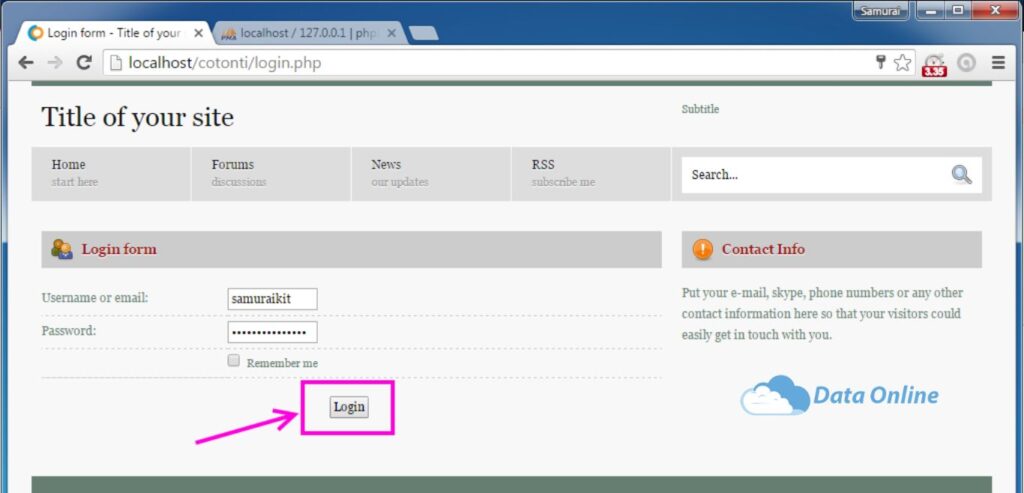1024x493 pixels.
Task: Click the Password label
Action: tap(69, 330)
